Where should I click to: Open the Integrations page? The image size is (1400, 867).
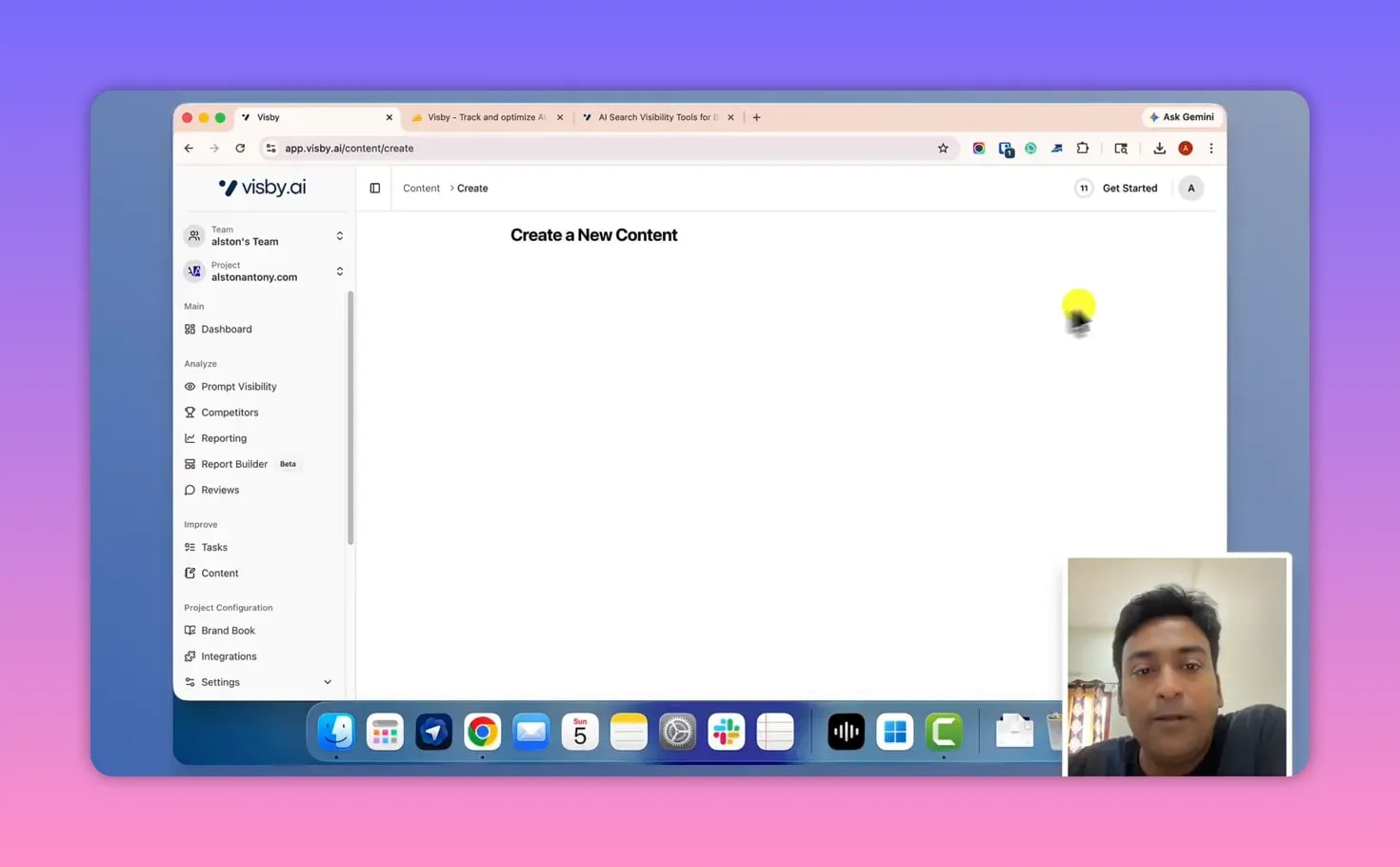click(229, 656)
